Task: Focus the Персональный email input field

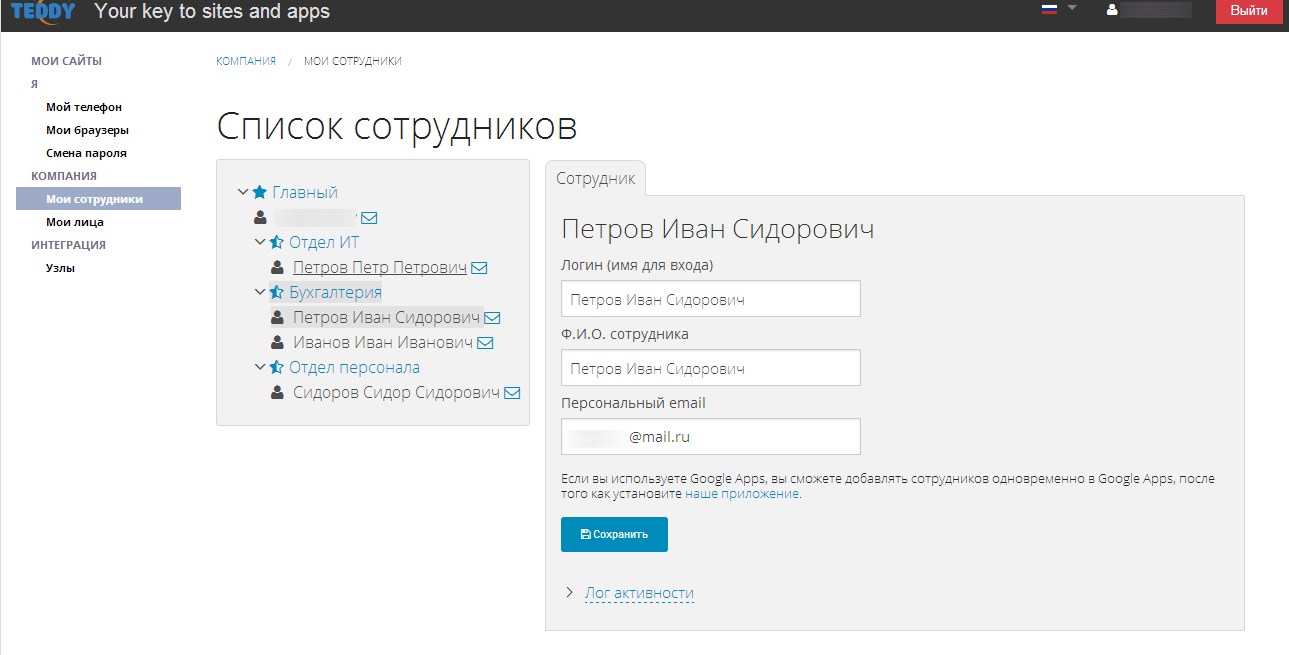Action: pos(711,437)
